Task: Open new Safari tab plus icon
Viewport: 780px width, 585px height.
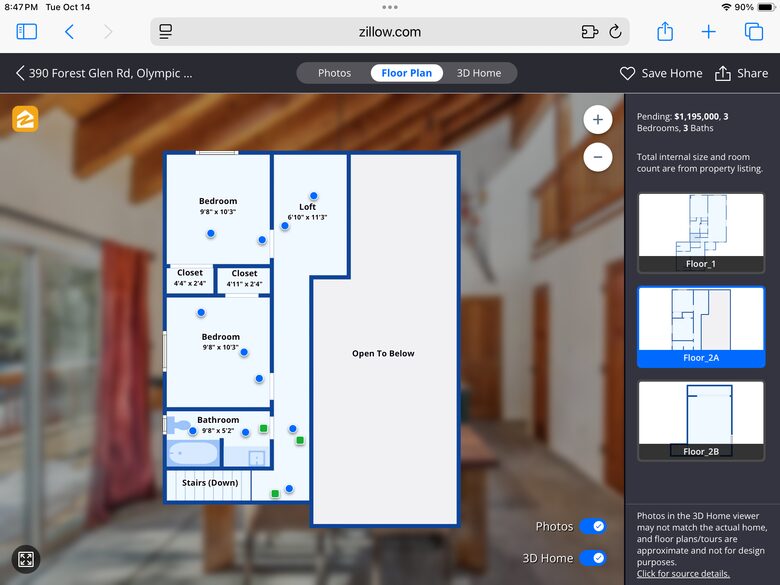Action: tap(709, 32)
